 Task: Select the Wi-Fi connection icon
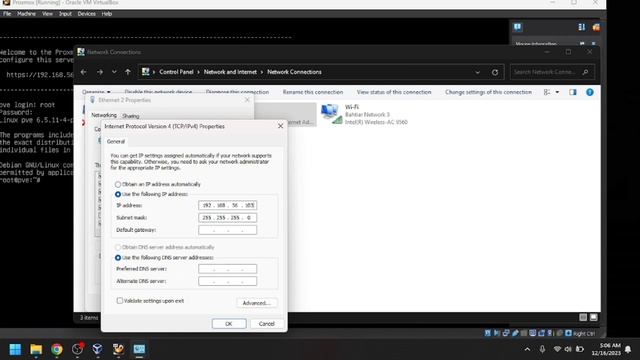(x=331, y=114)
